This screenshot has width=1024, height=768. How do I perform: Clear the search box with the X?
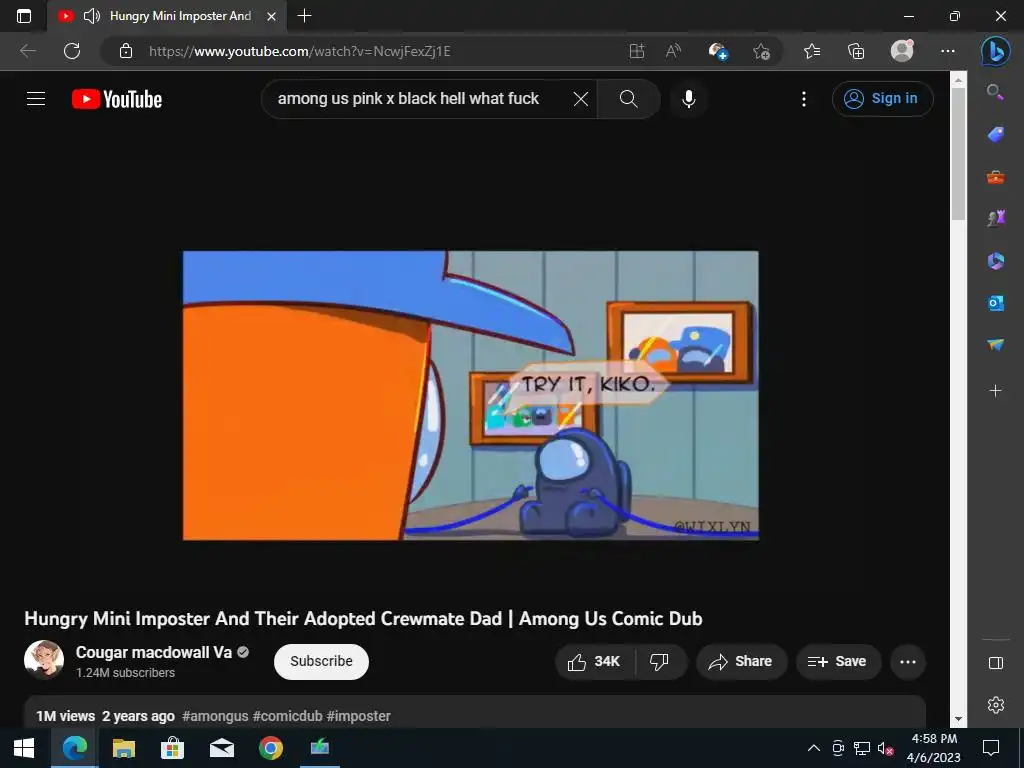[581, 99]
